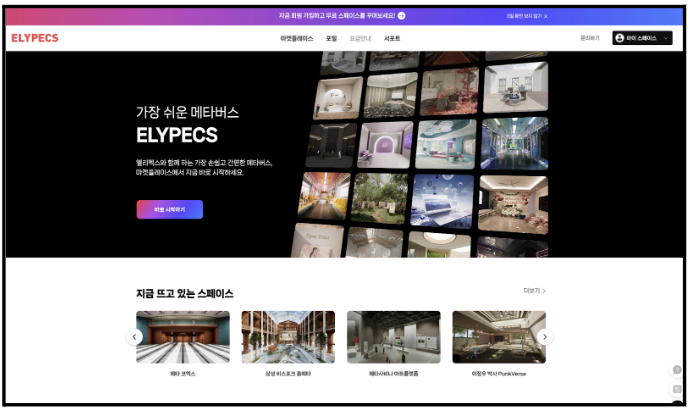Image resolution: width=689 pixels, height=410 pixels.
Task: Click the 바로 시작하기 gradient button
Action: [x=170, y=210]
